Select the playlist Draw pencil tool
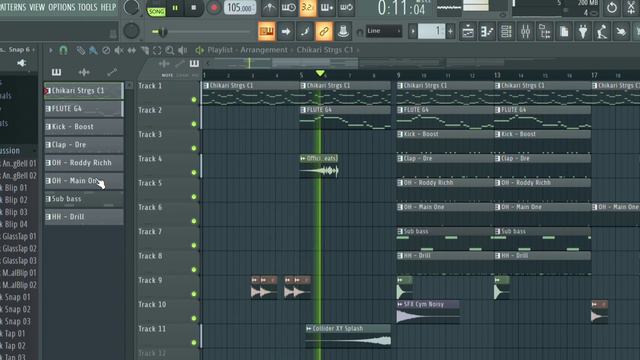Viewport: 640px width, 360px height. (80, 51)
